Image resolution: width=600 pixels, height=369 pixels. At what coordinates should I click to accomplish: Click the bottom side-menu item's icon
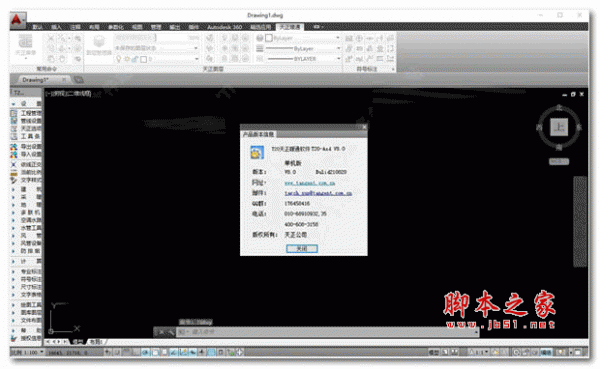(x=14, y=338)
